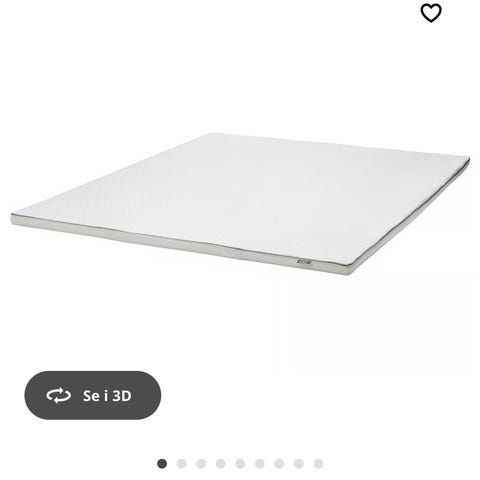
Task: Select the first dark carousel dot
Action: coord(162,464)
